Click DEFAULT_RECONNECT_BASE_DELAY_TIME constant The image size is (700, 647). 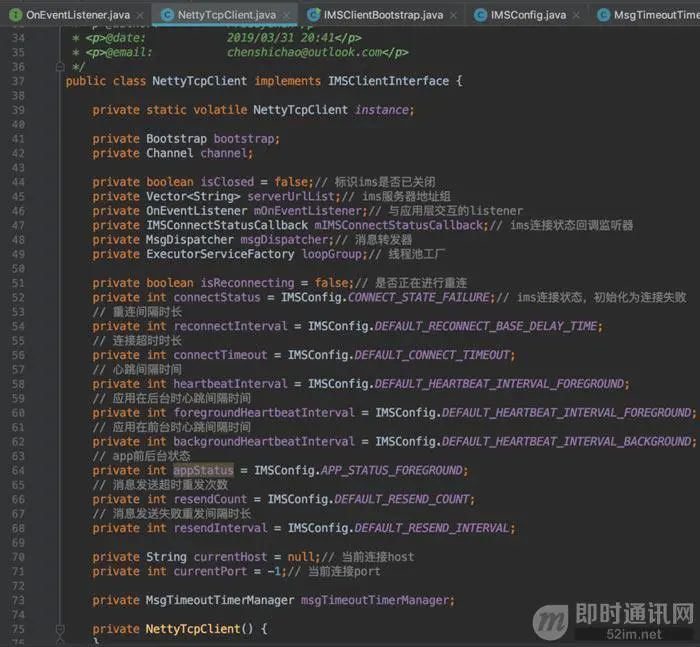[486, 326]
